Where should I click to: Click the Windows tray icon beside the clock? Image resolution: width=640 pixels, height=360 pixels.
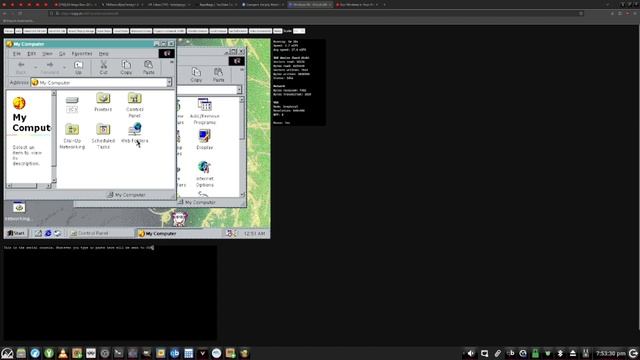click(x=231, y=233)
